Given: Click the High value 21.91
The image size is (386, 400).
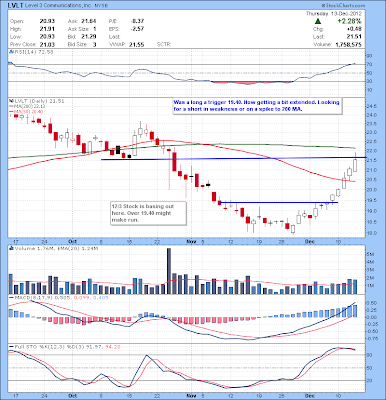Looking at the screenshot, I should [x=47, y=29].
